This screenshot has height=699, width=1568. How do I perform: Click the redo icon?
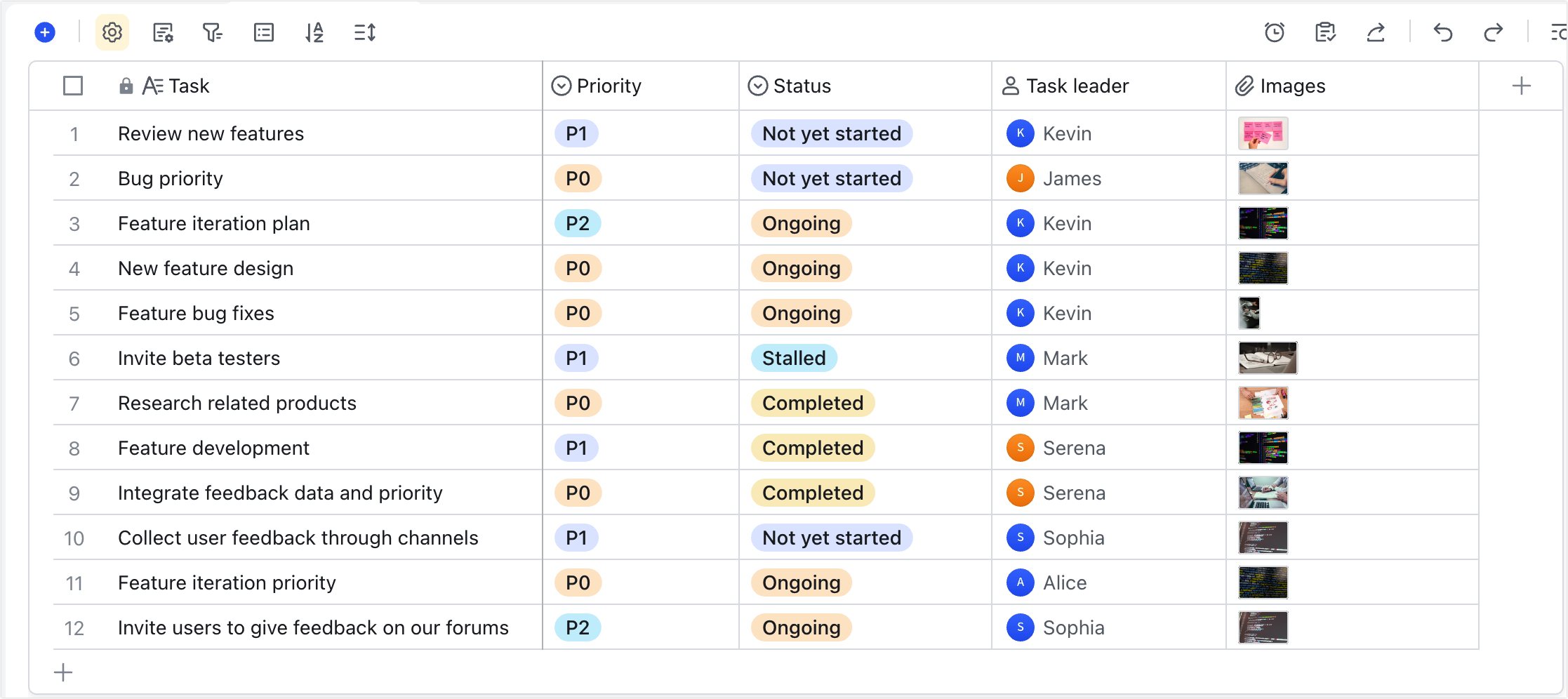tap(1494, 32)
